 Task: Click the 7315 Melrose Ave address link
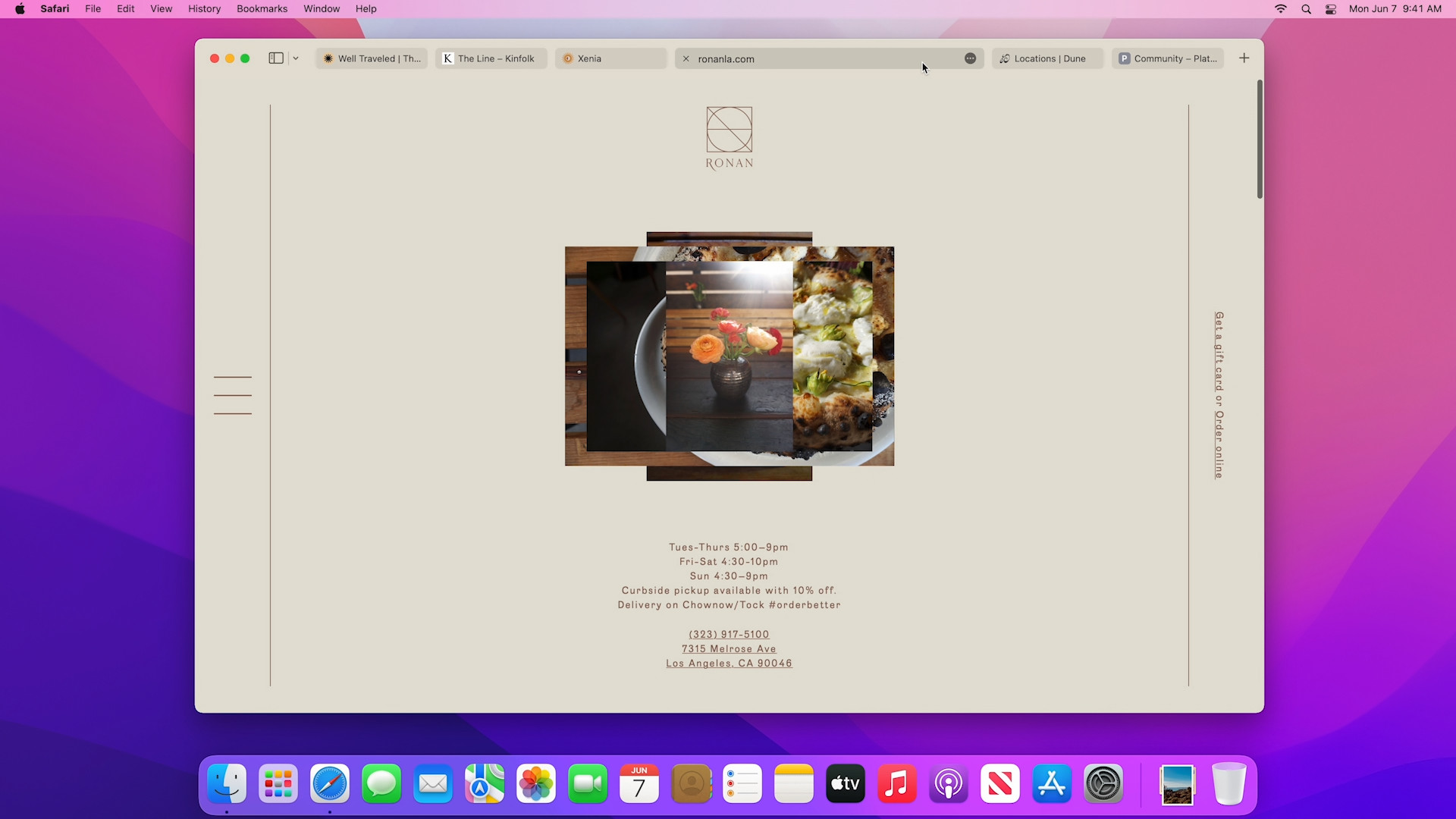(x=728, y=648)
